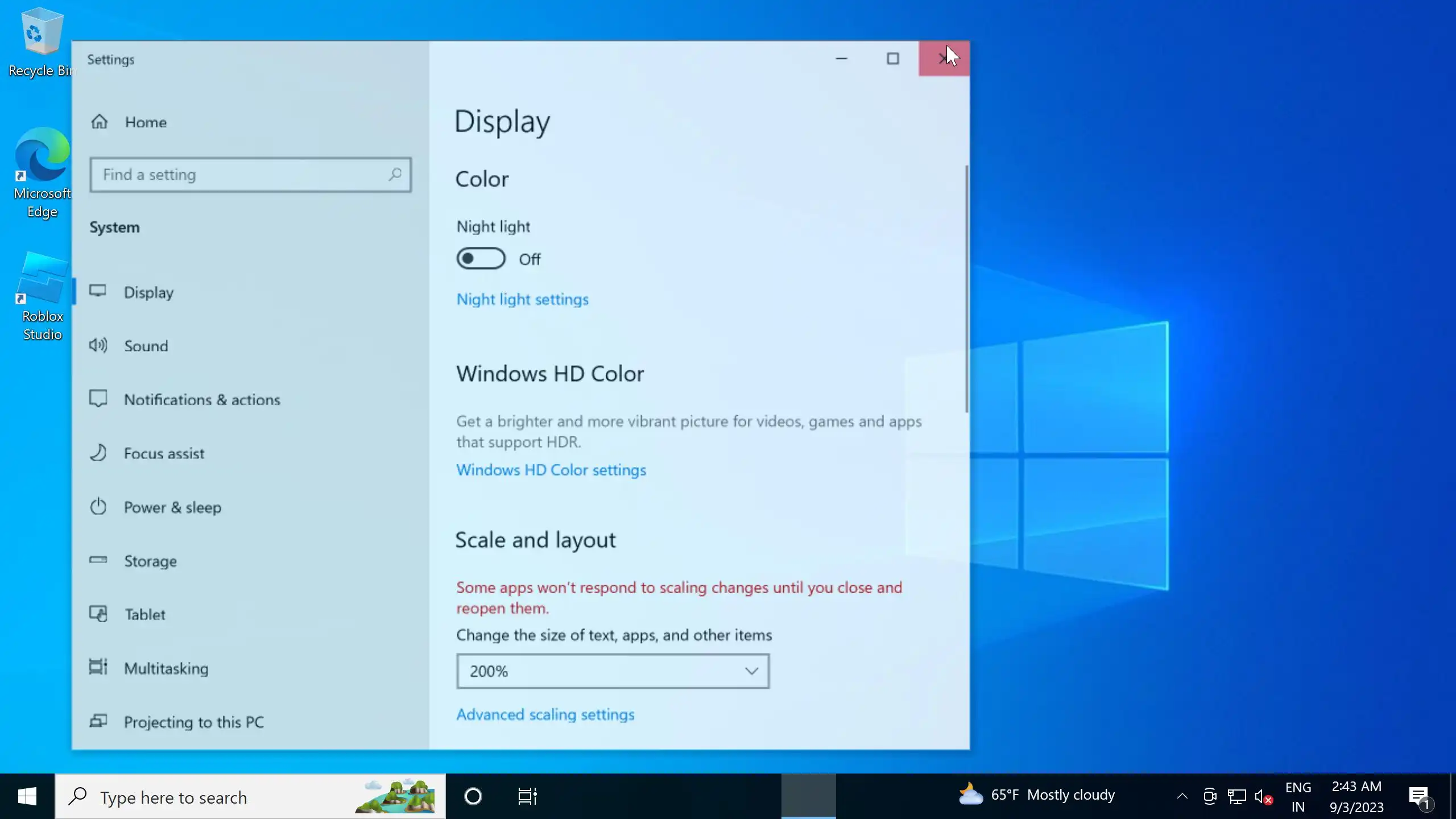Image resolution: width=1456 pixels, height=819 pixels.
Task: Click the Display page vertical scrollbar
Action: point(966,290)
